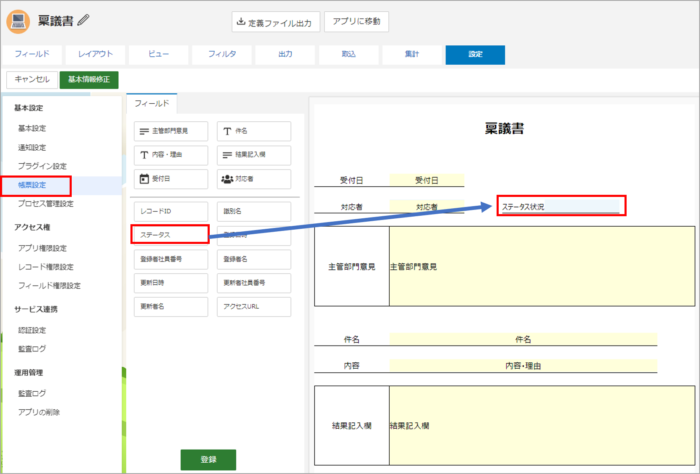Click the white 主管部門意見 label cell
This screenshot has height=474, width=700.
point(352,266)
